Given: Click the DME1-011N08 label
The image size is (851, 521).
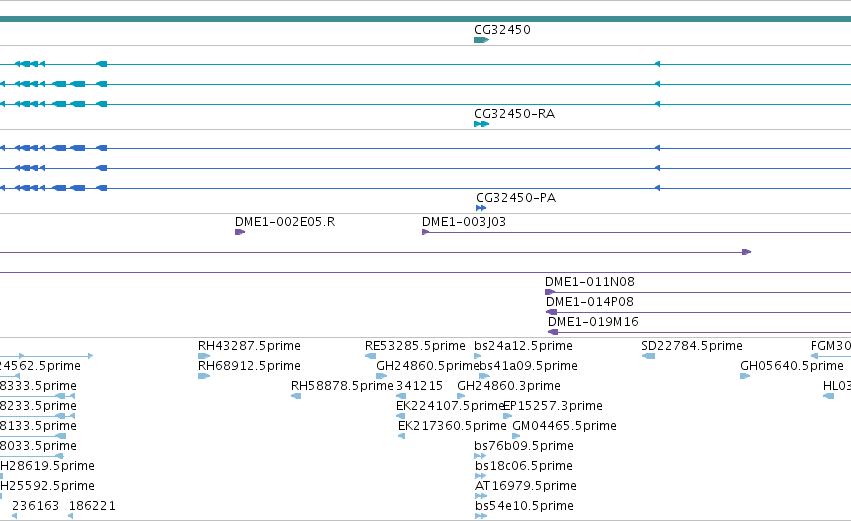Looking at the screenshot, I should 589,282.
